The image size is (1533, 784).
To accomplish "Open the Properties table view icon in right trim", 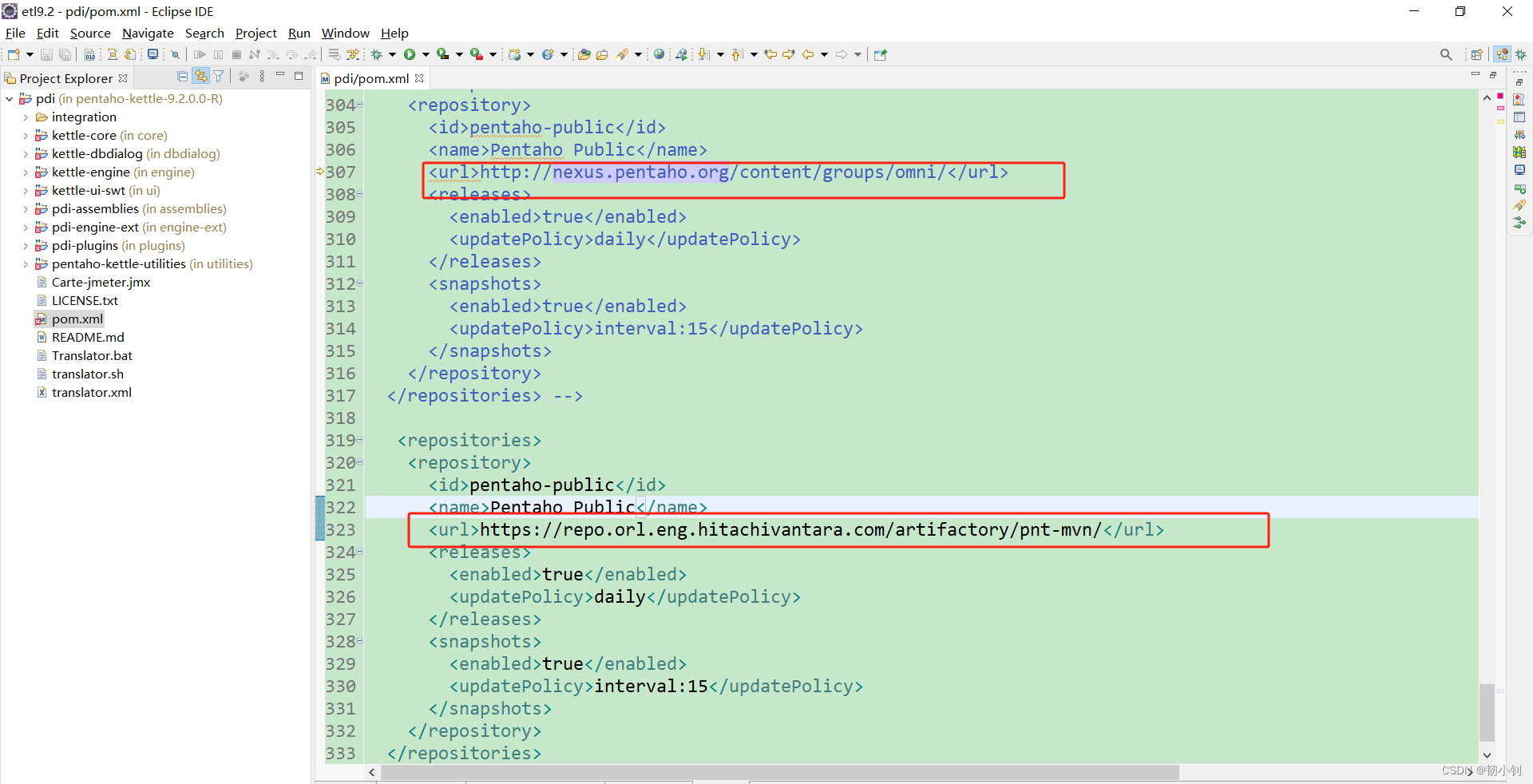I will [x=1519, y=117].
